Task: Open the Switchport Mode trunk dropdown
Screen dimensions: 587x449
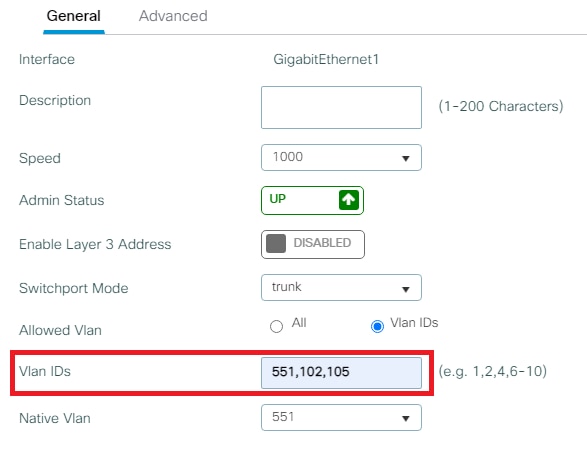Action: 341,288
